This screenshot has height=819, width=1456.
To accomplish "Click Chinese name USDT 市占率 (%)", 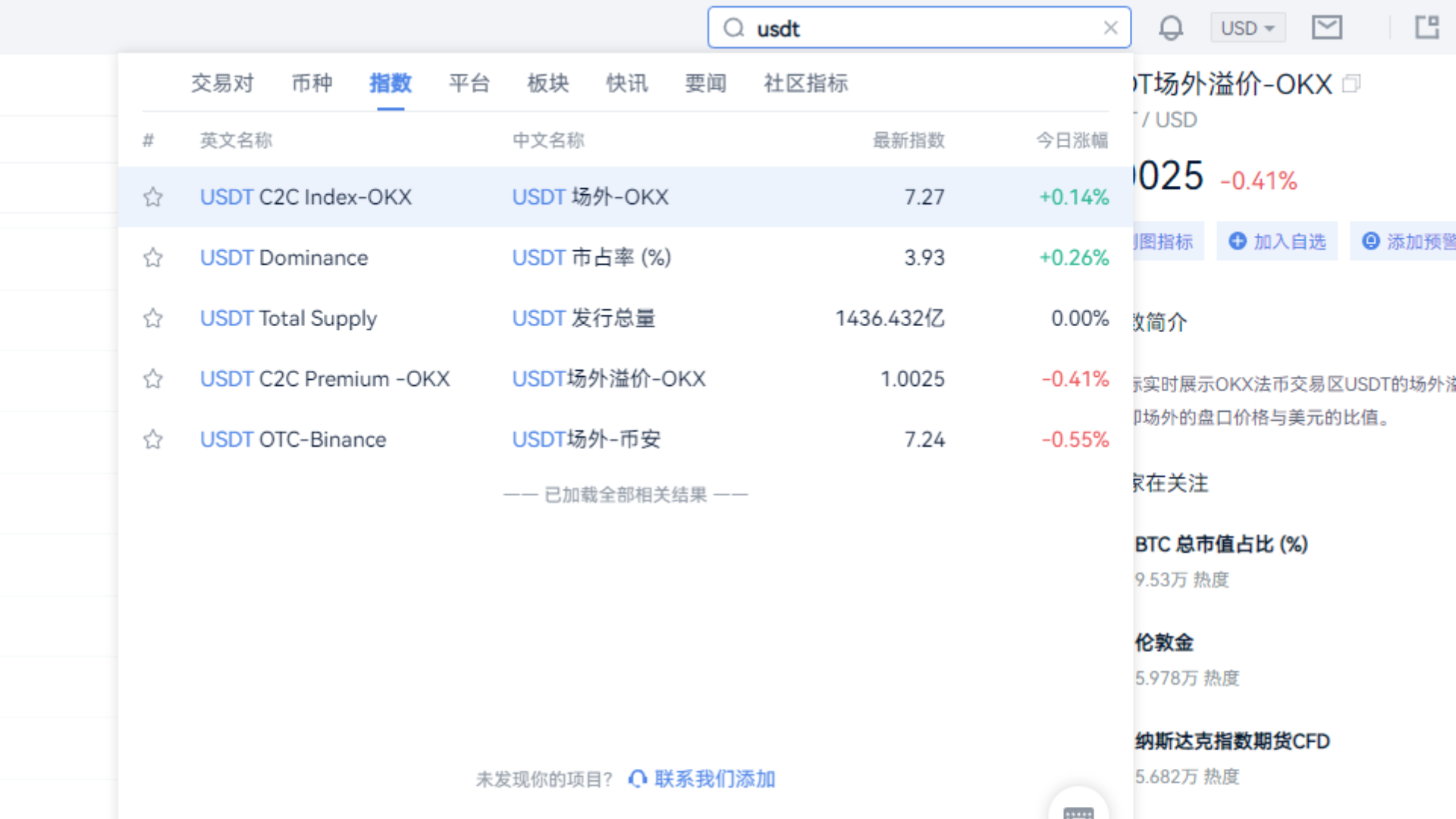I will pyautogui.click(x=591, y=258).
